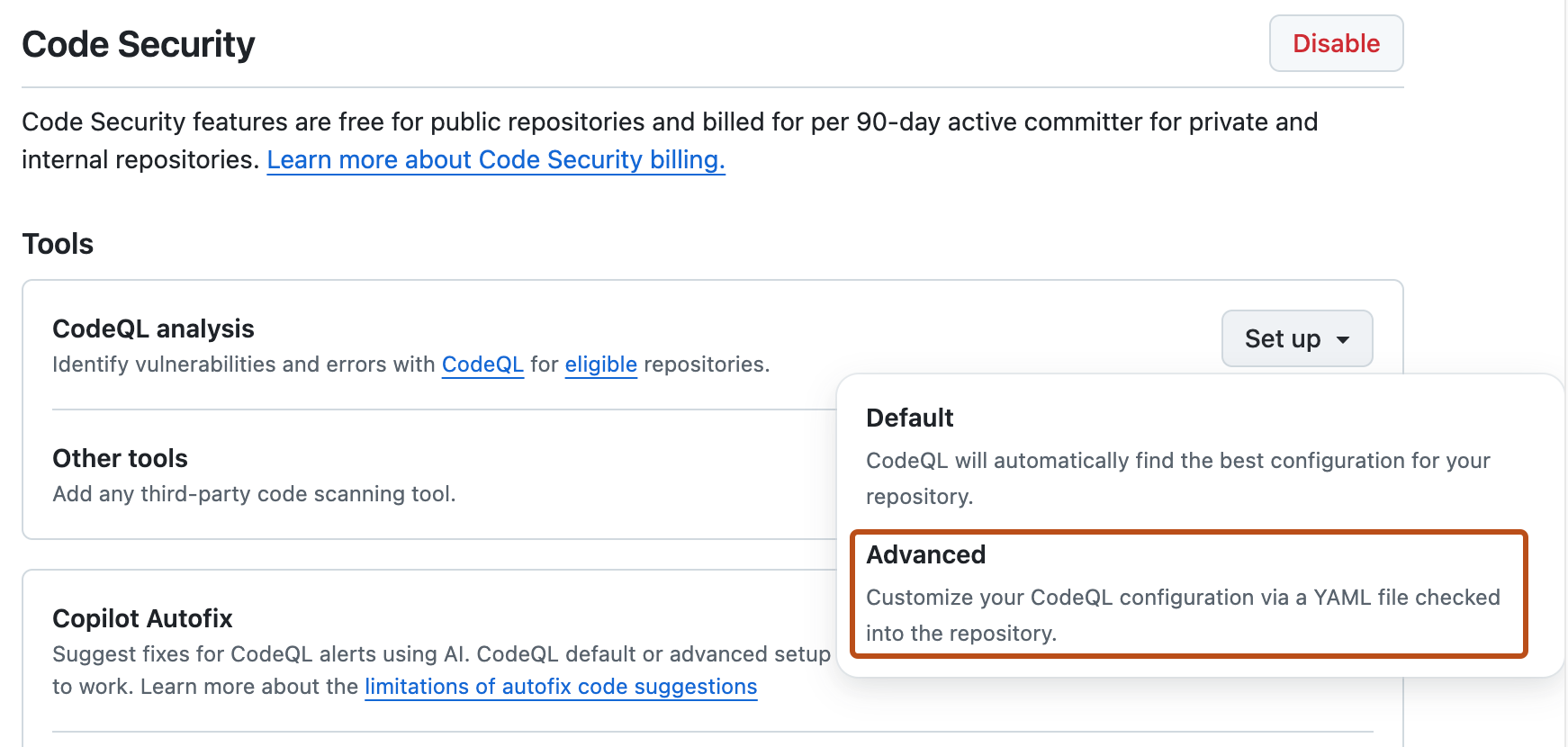
Task: Click the Copilot Autofix card title
Action: (142, 618)
